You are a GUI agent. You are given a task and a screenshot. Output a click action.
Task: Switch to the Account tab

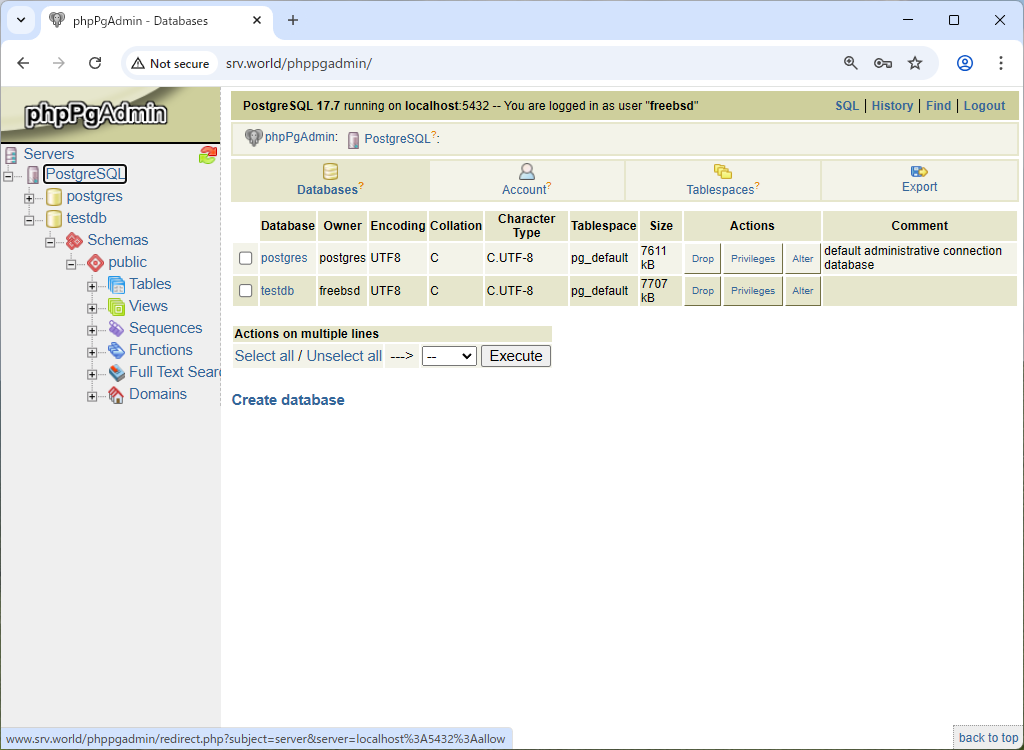pos(527,181)
